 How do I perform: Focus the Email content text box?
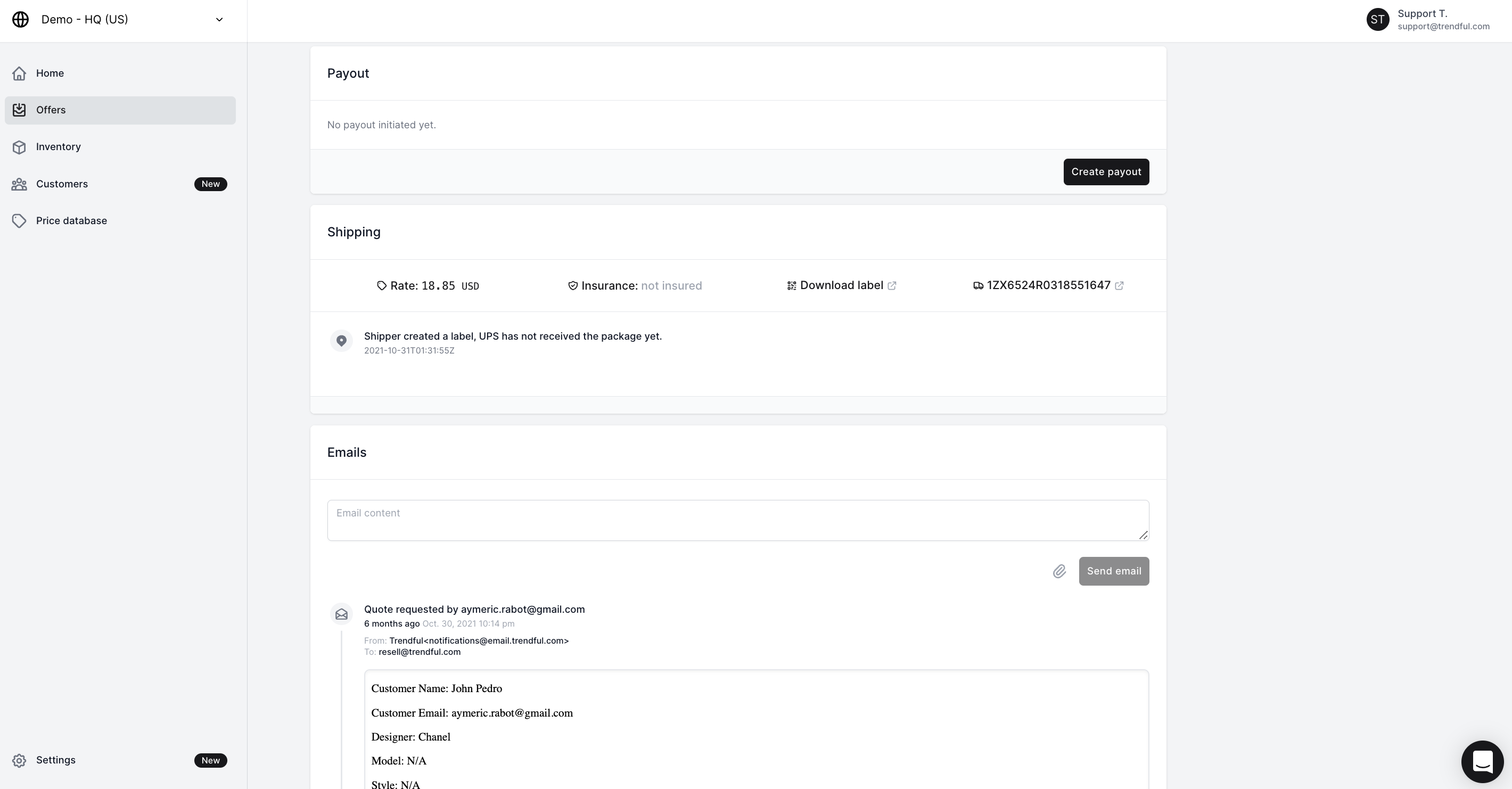click(738, 520)
